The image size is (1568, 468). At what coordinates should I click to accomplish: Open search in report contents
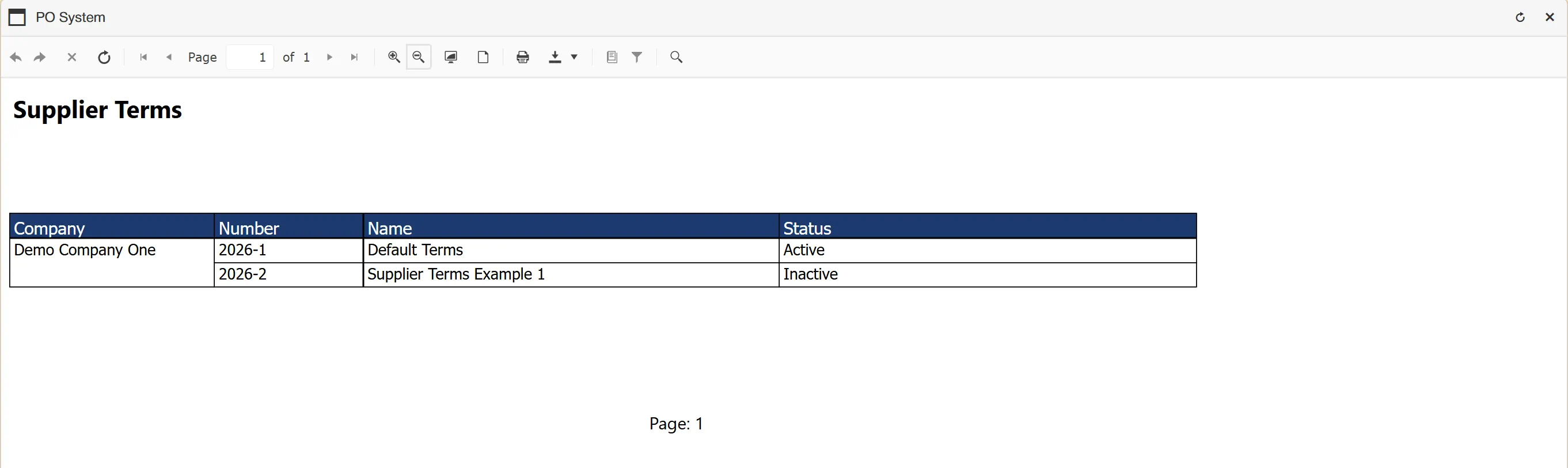click(x=676, y=56)
